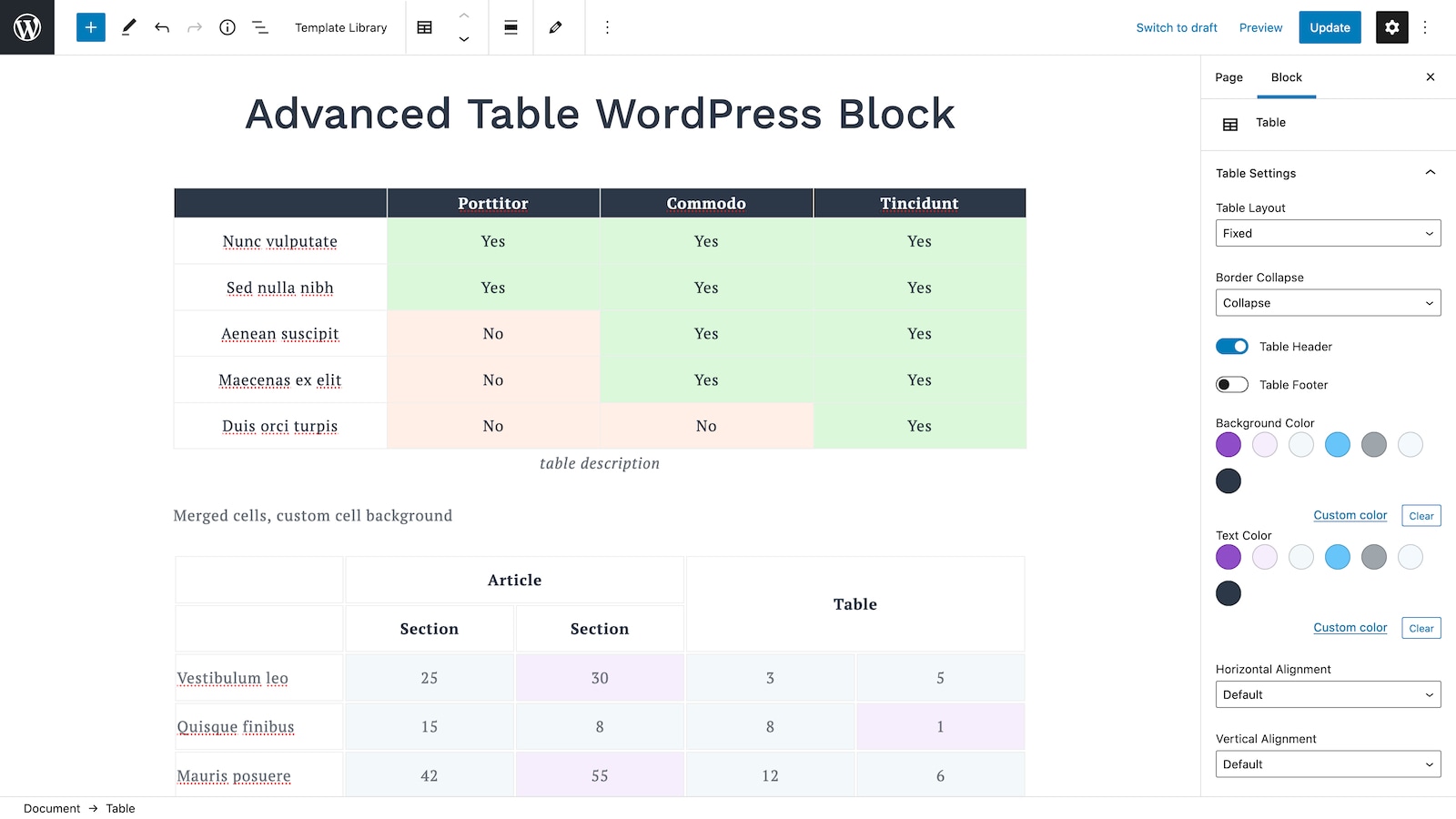Image resolution: width=1456 pixels, height=819 pixels.
Task: Open the Horizontal Alignment dropdown
Action: (x=1329, y=694)
